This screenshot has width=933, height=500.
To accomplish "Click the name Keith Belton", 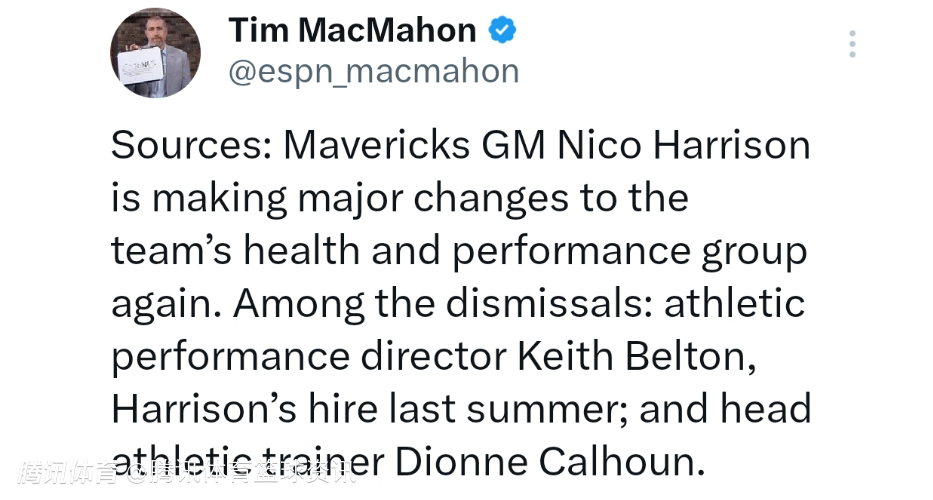I will 637,357.
